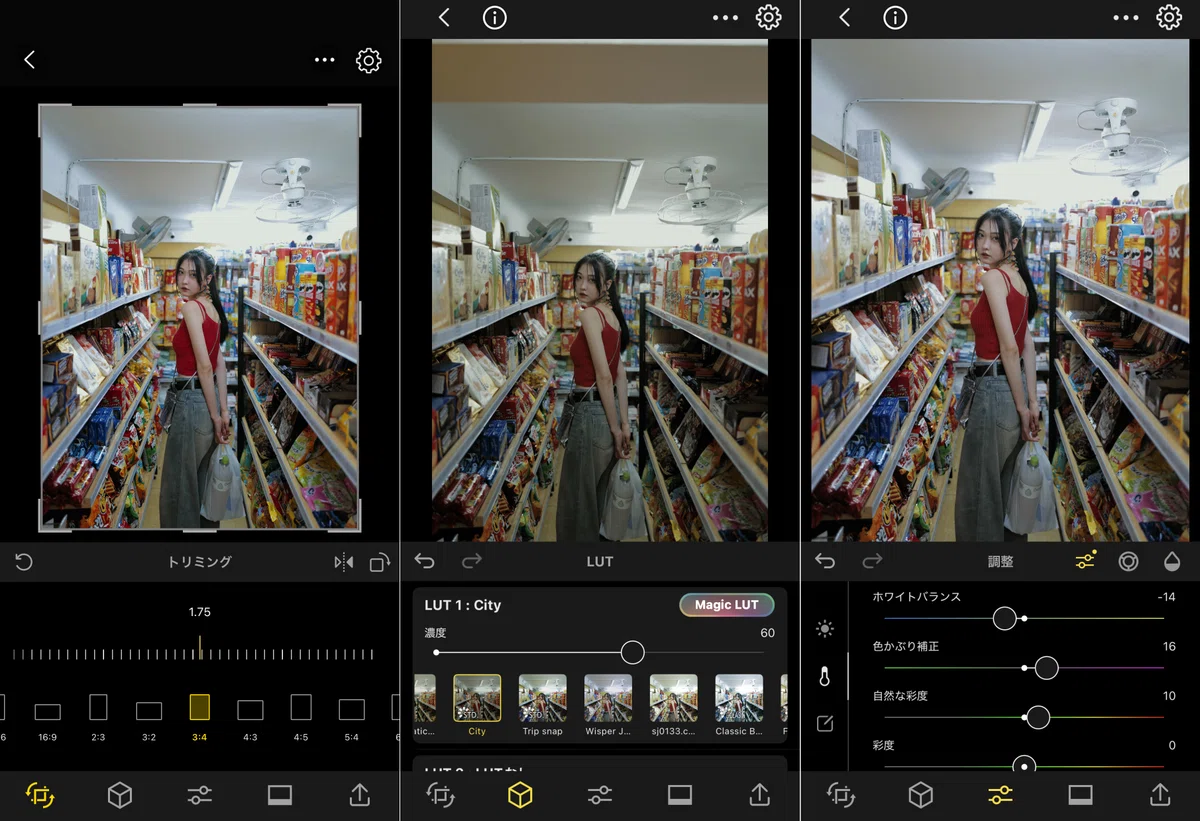Go back from the adjustment screen
The image size is (1200, 821).
click(x=844, y=18)
